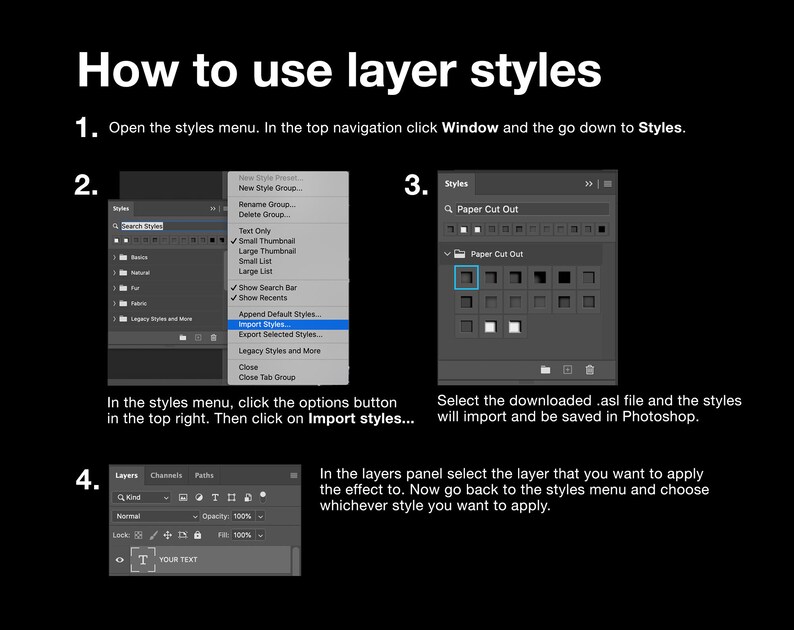
Task: Hide the YOUR TEXT layer
Action: click(120, 560)
